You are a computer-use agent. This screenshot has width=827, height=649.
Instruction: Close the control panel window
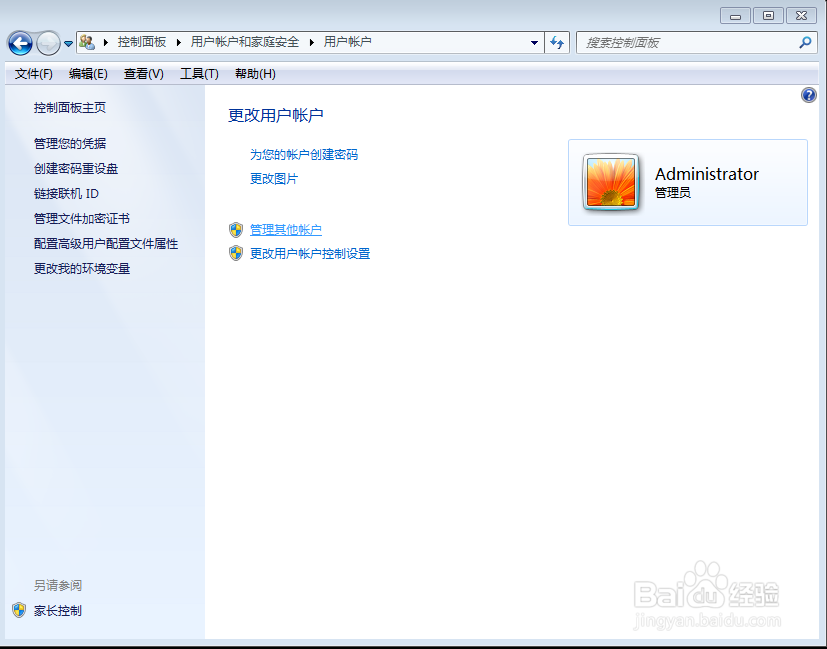coord(801,16)
